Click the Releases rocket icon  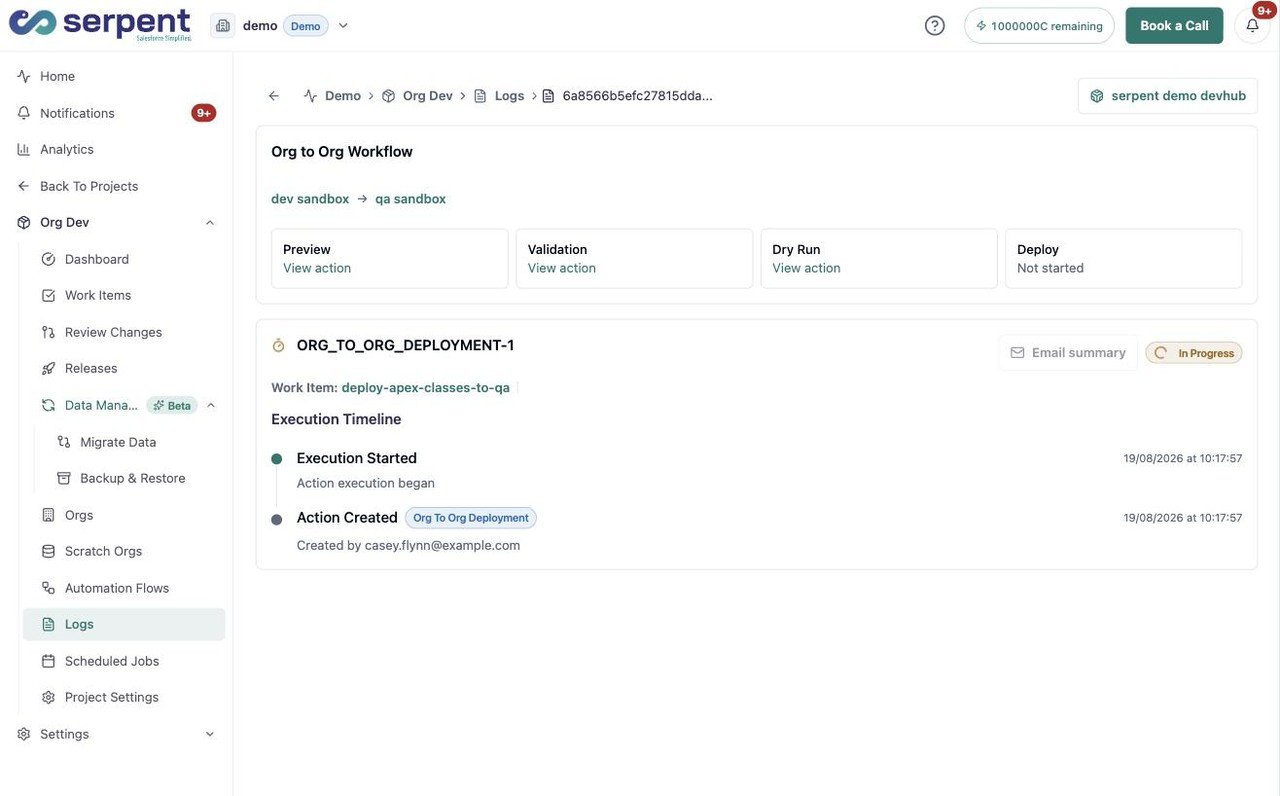click(x=48, y=368)
